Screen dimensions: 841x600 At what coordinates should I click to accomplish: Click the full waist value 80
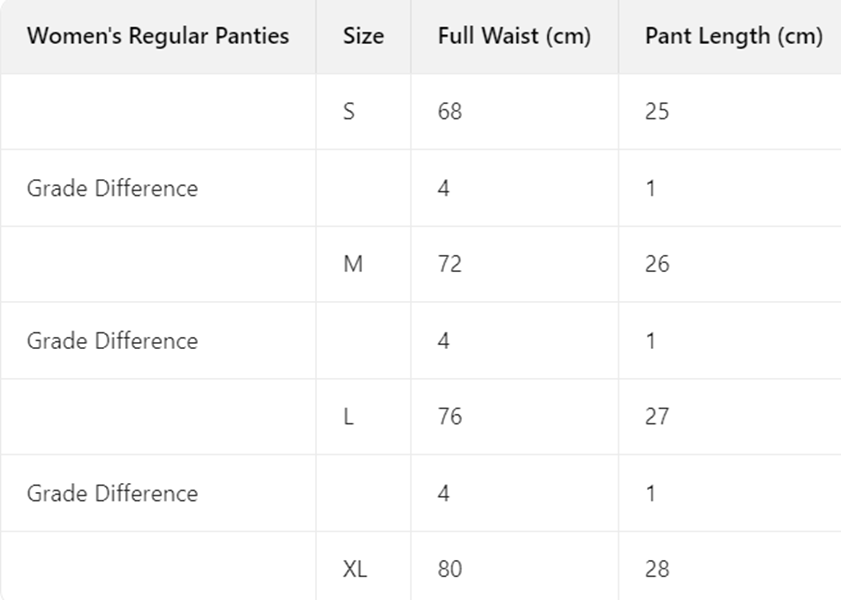450,570
